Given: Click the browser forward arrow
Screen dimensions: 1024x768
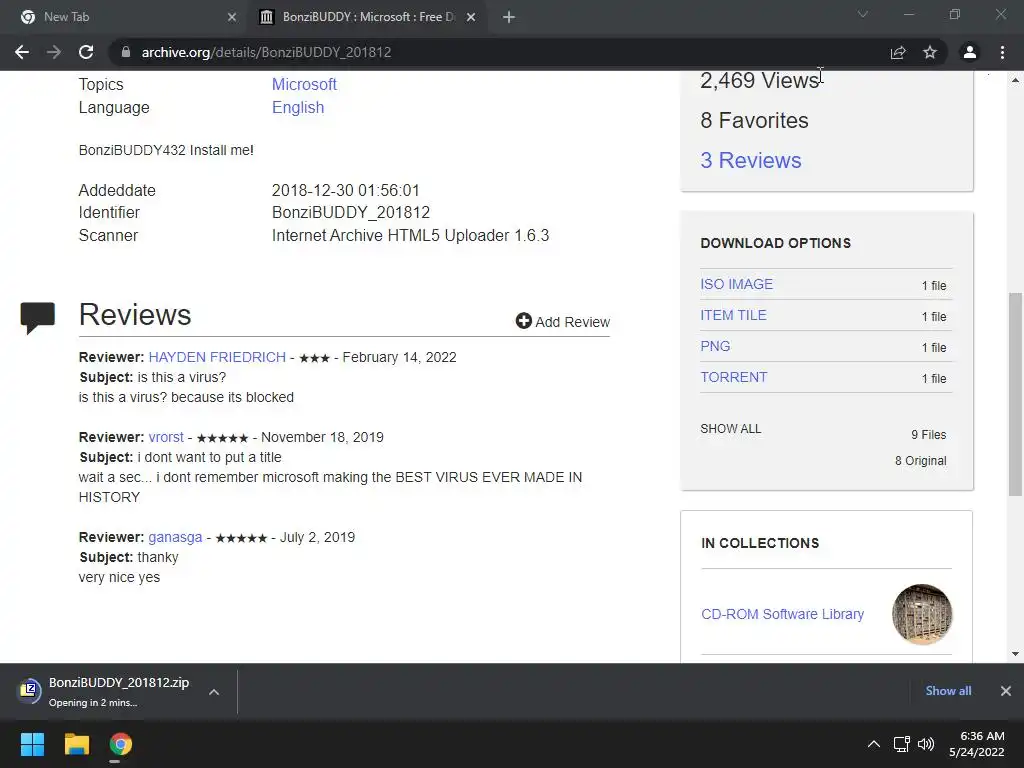Looking at the screenshot, I should (54, 52).
